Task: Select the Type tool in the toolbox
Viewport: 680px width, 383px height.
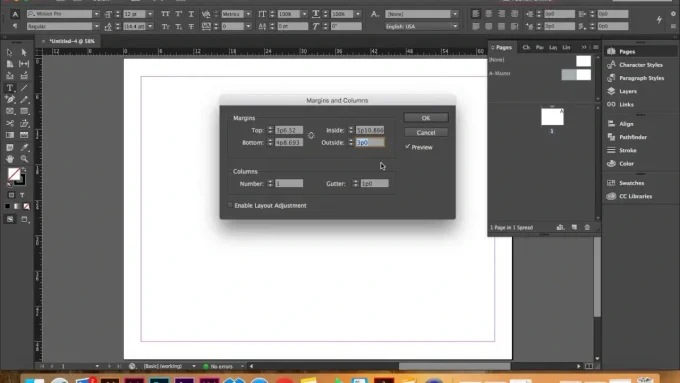Action: (10, 88)
